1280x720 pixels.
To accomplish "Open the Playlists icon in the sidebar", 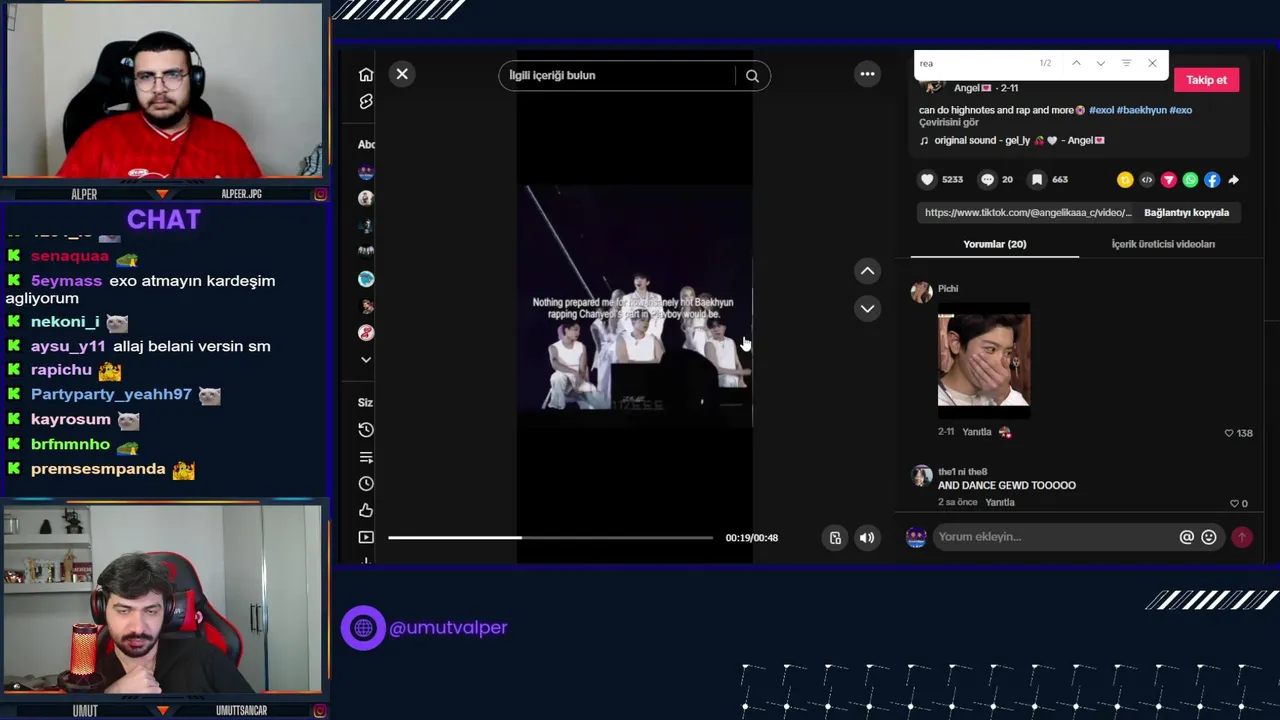I will [366, 457].
